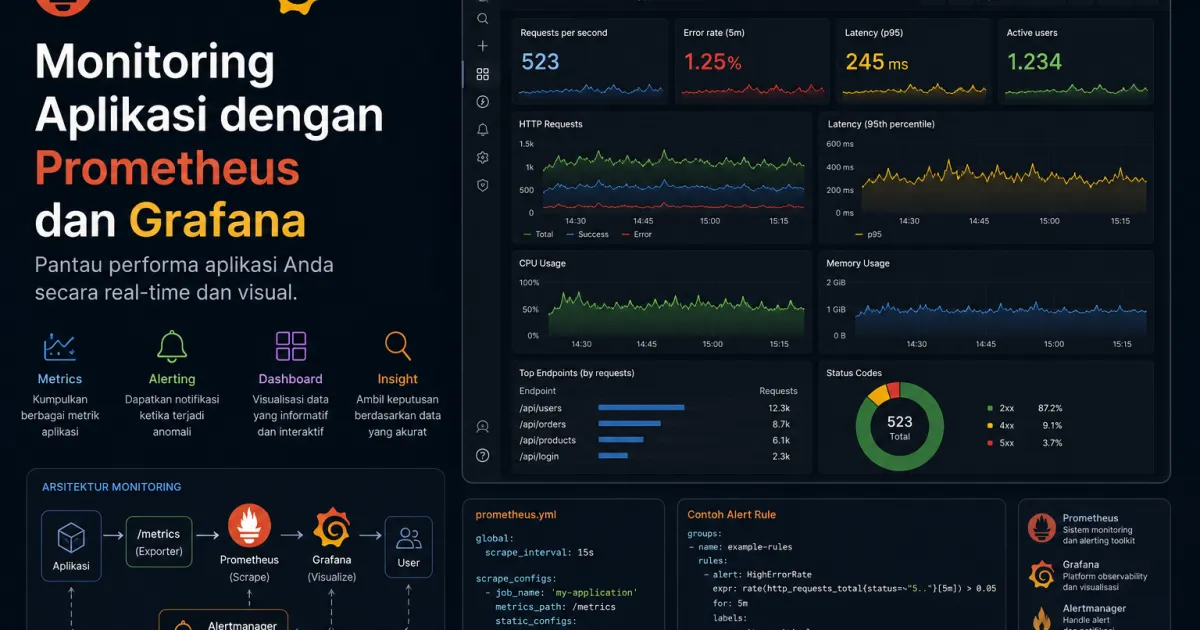Open the user profile icon in the sidebar

(483, 427)
